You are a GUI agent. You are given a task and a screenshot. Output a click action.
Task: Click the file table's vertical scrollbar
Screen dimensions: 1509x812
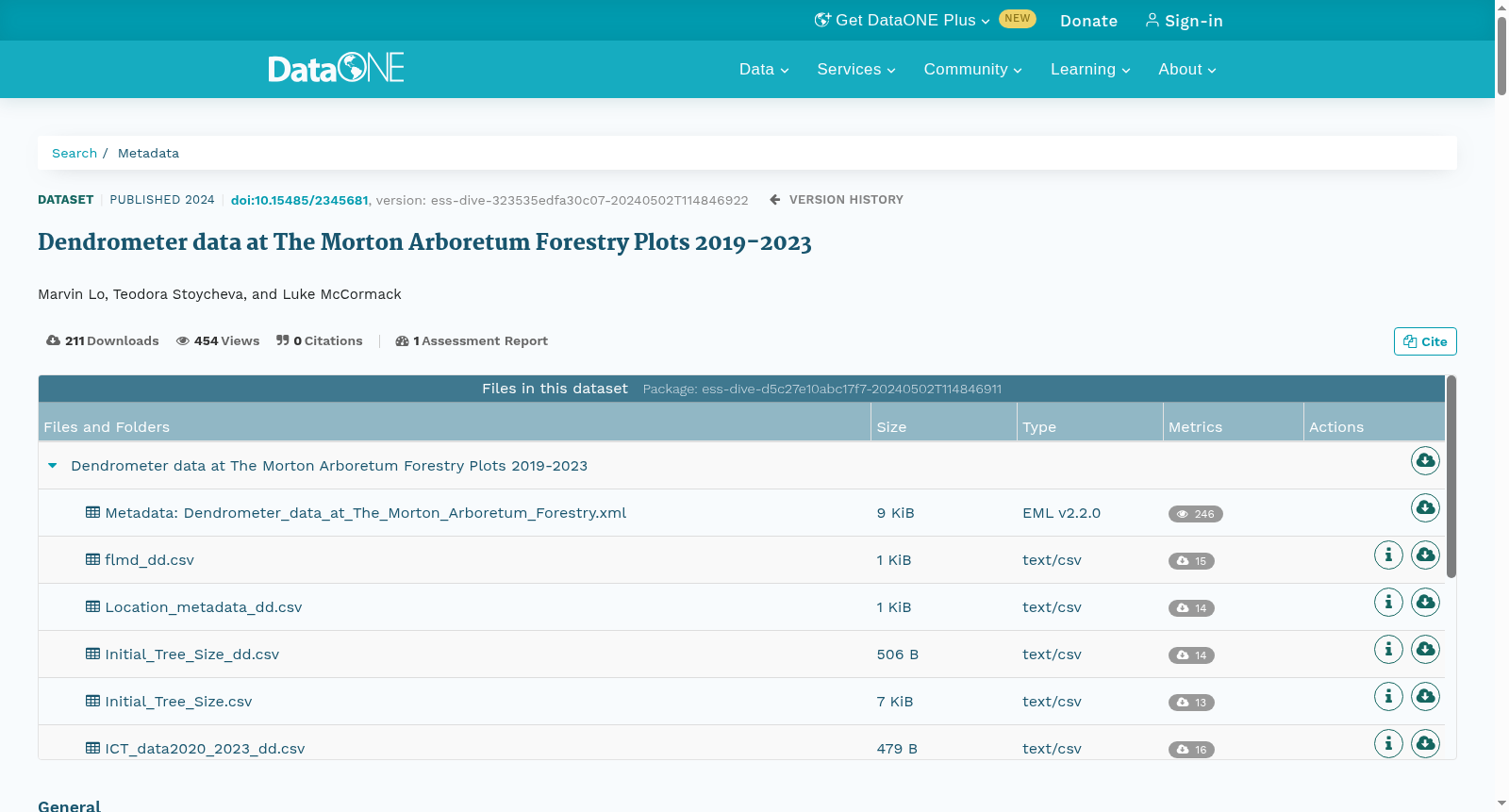pyautogui.click(x=1451, y=476)
